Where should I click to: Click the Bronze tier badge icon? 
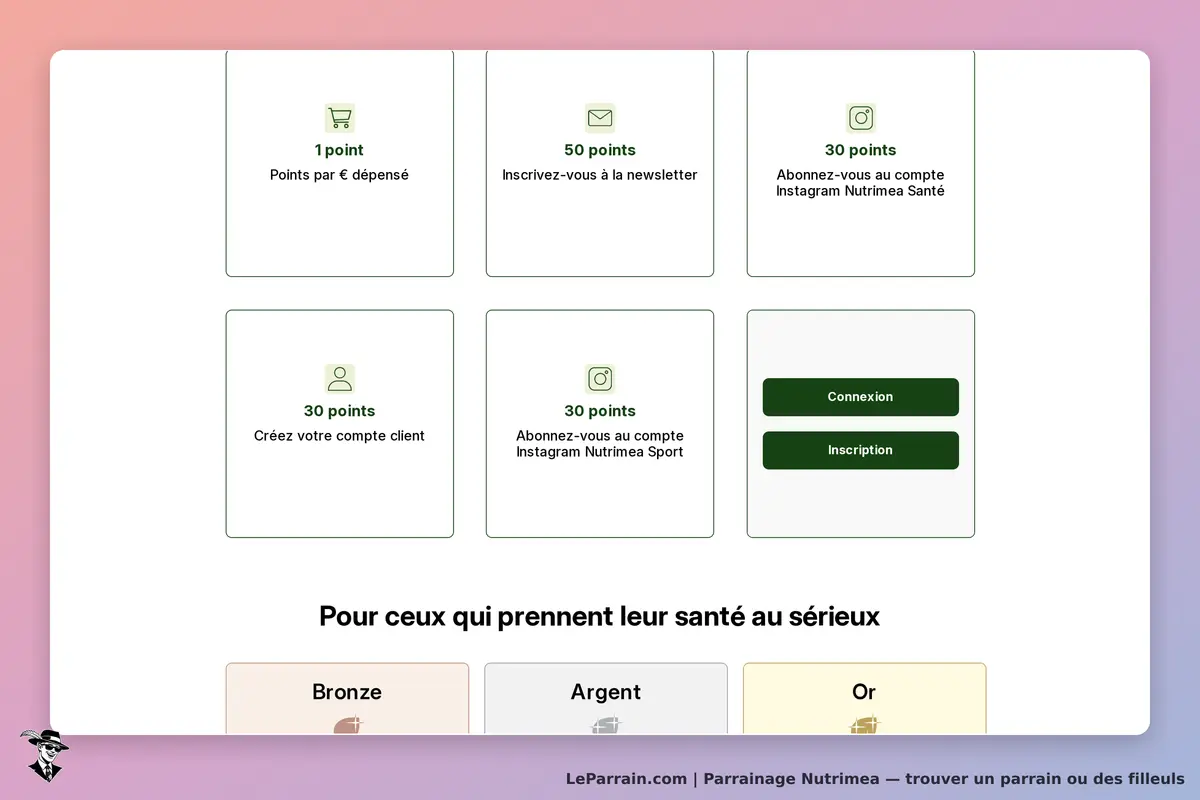348,725
